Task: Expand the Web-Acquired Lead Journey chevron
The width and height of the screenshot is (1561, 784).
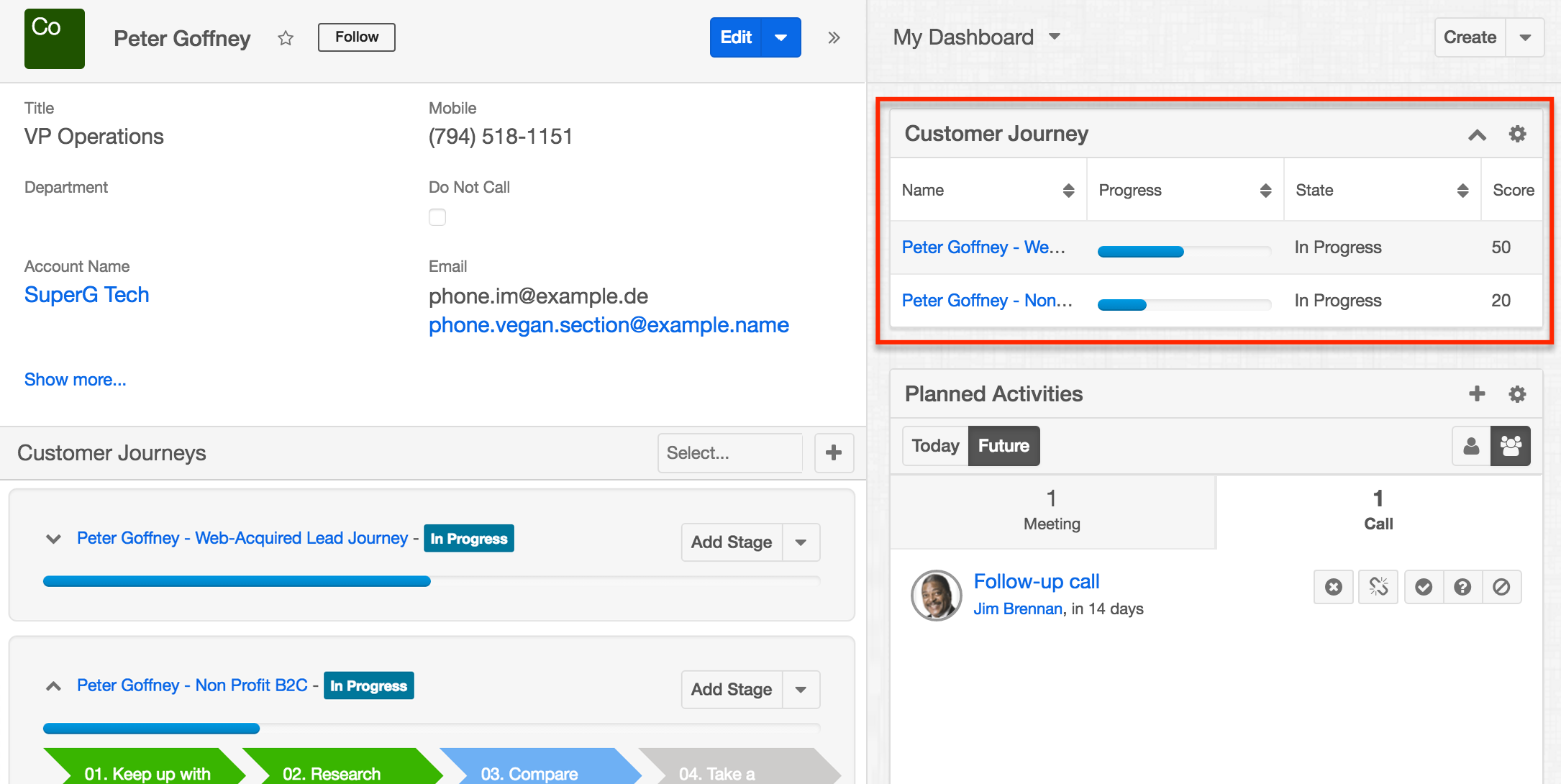Action: point(53,539)
